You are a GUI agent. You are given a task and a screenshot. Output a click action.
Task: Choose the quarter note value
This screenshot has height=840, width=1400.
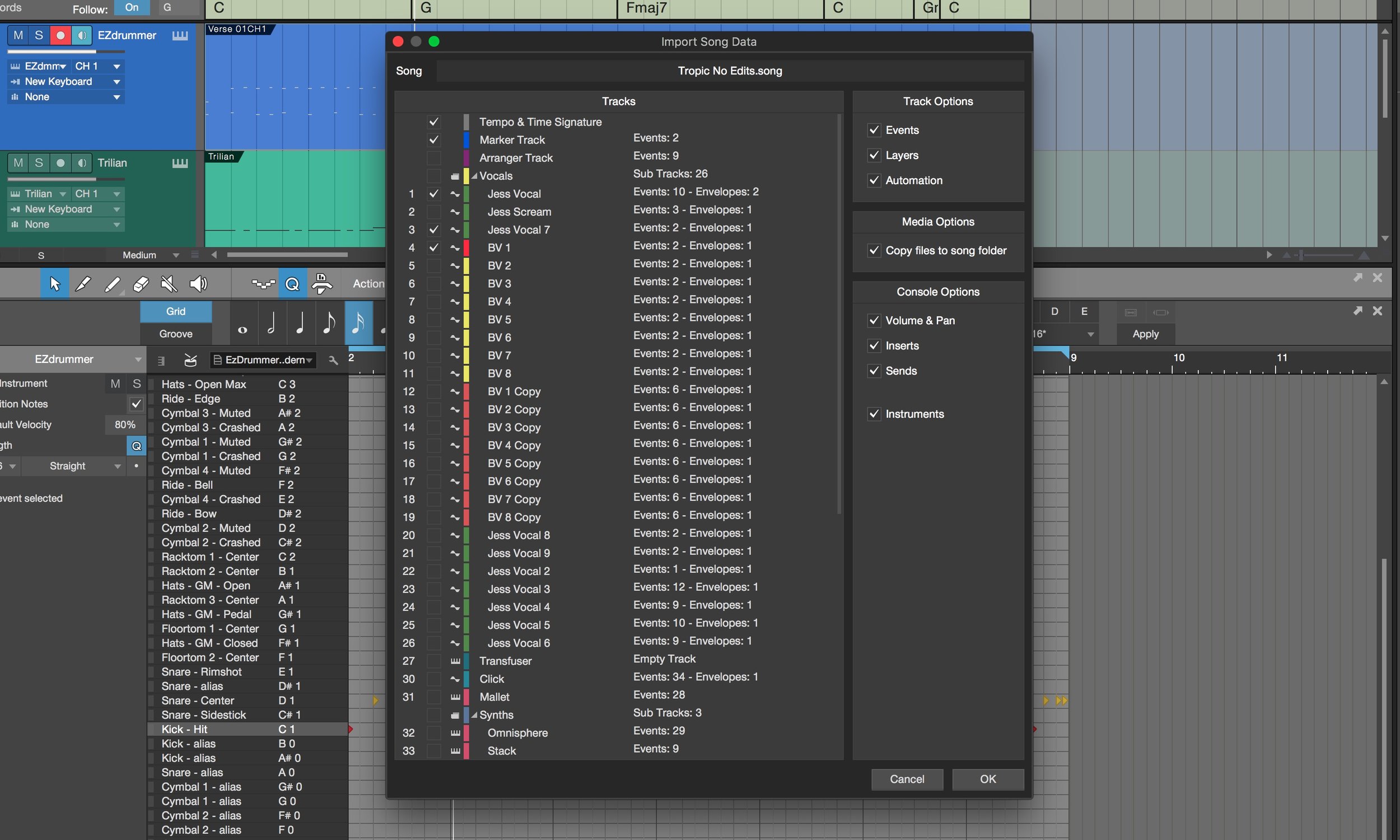pos(301,324)
